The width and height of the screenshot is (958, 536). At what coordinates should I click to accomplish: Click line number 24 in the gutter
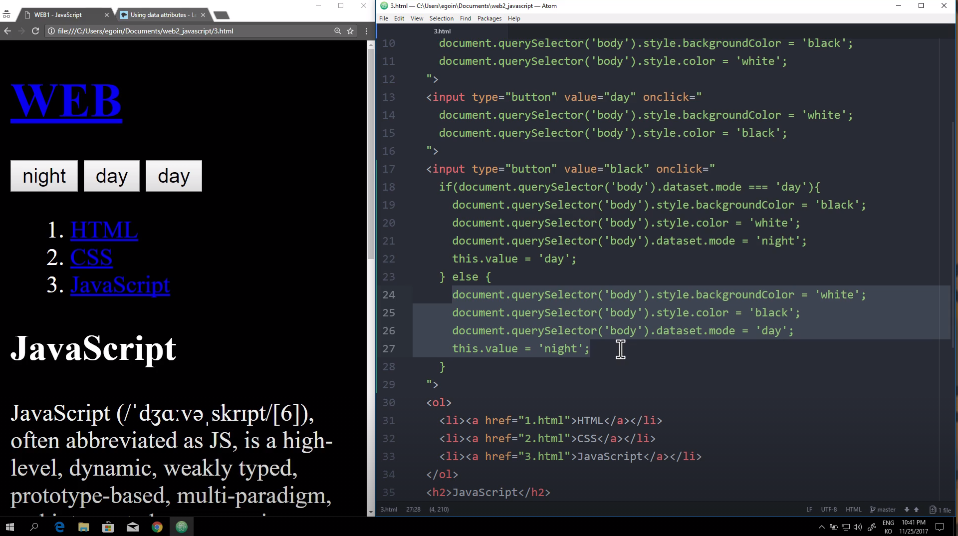(389, 295)
